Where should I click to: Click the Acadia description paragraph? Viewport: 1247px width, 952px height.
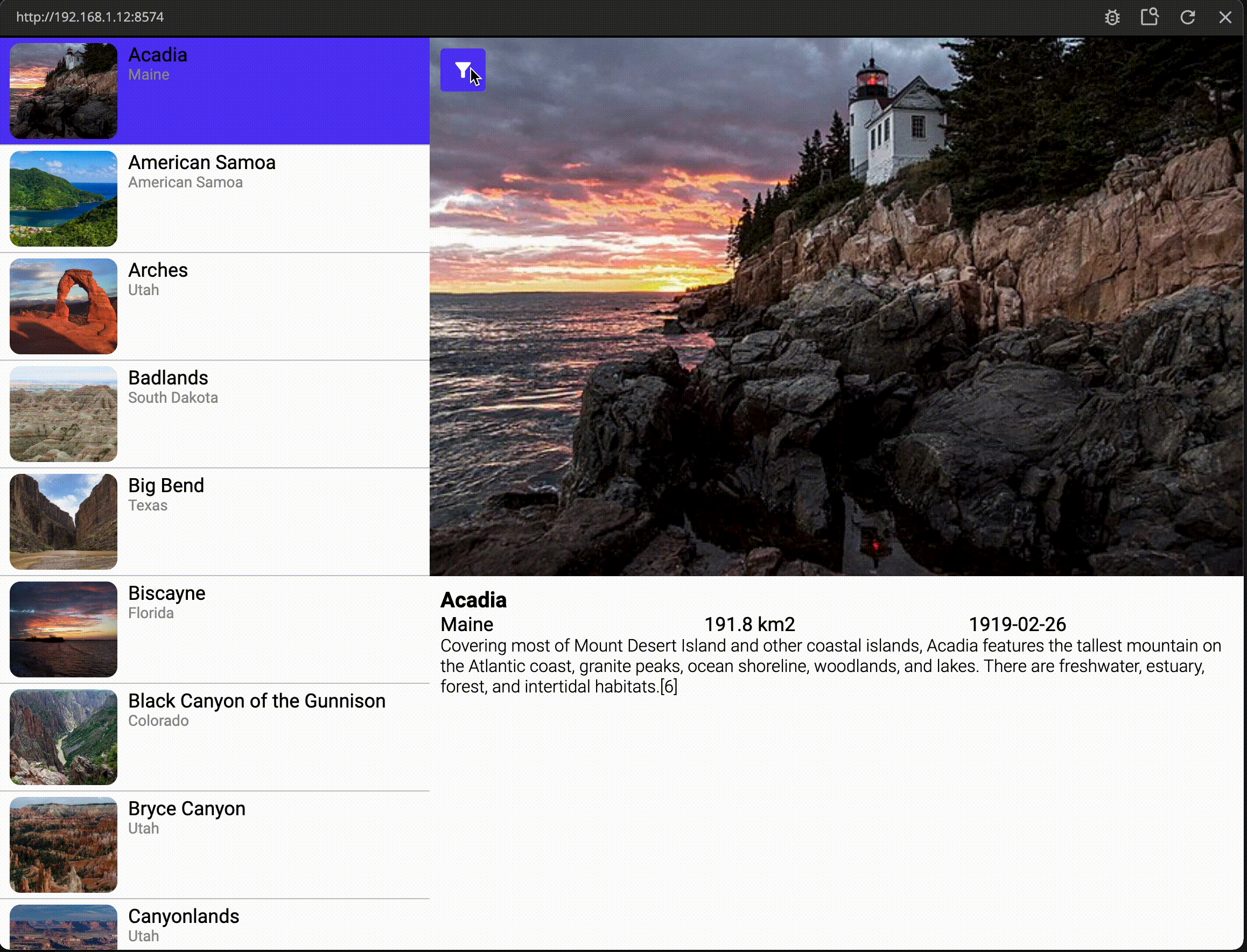point(831,667)
